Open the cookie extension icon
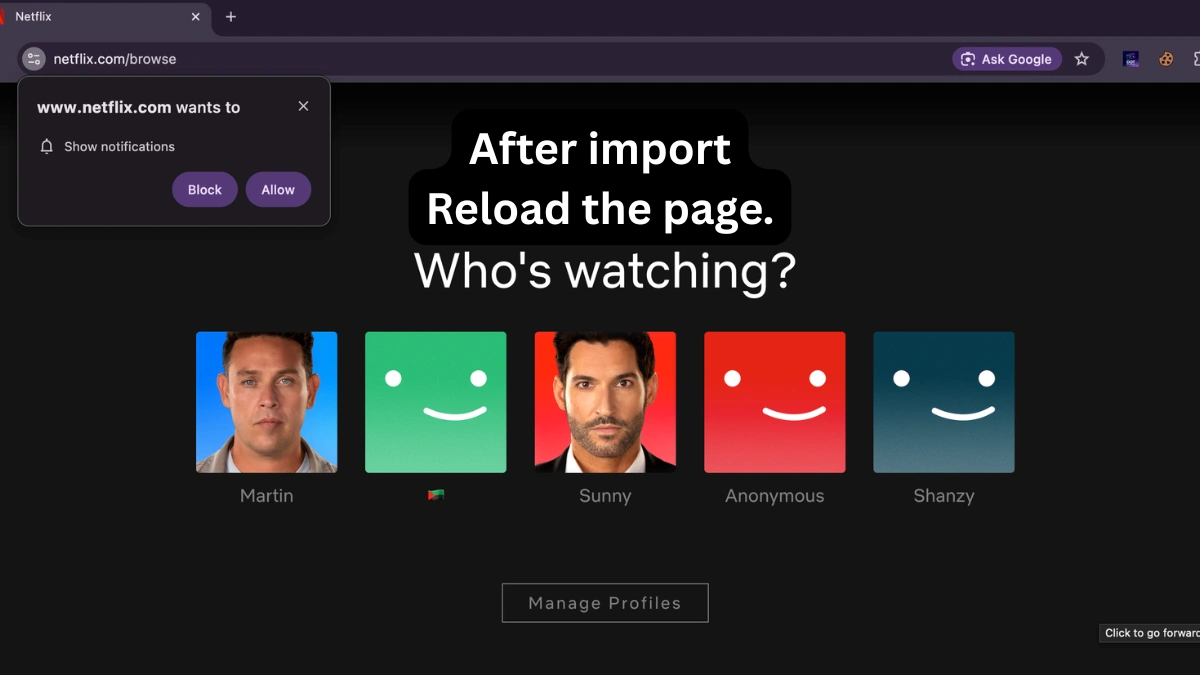Screen dimensions: 1200x675 point(1166,59)
